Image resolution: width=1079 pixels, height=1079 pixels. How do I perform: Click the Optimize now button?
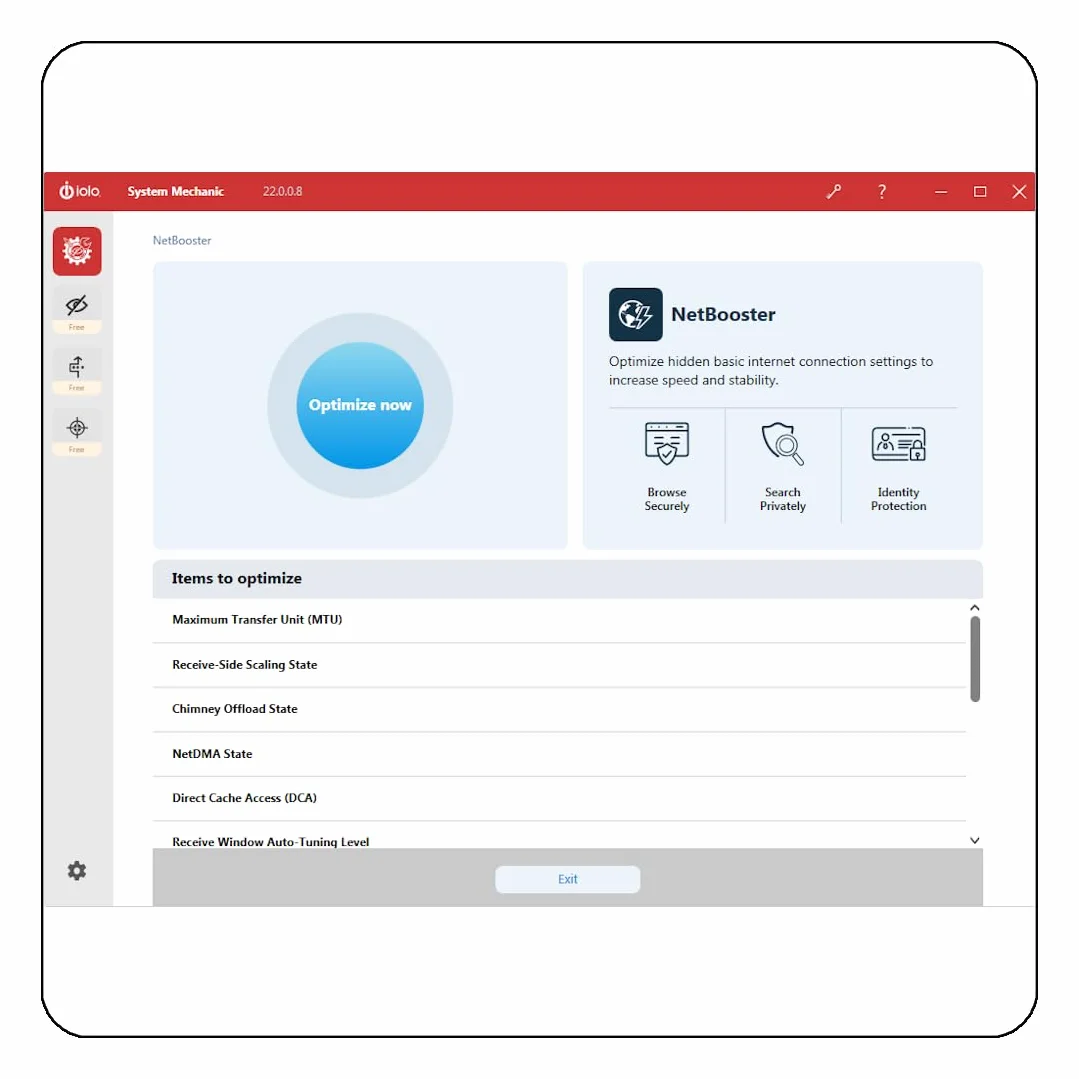click(x=360, y=405)
